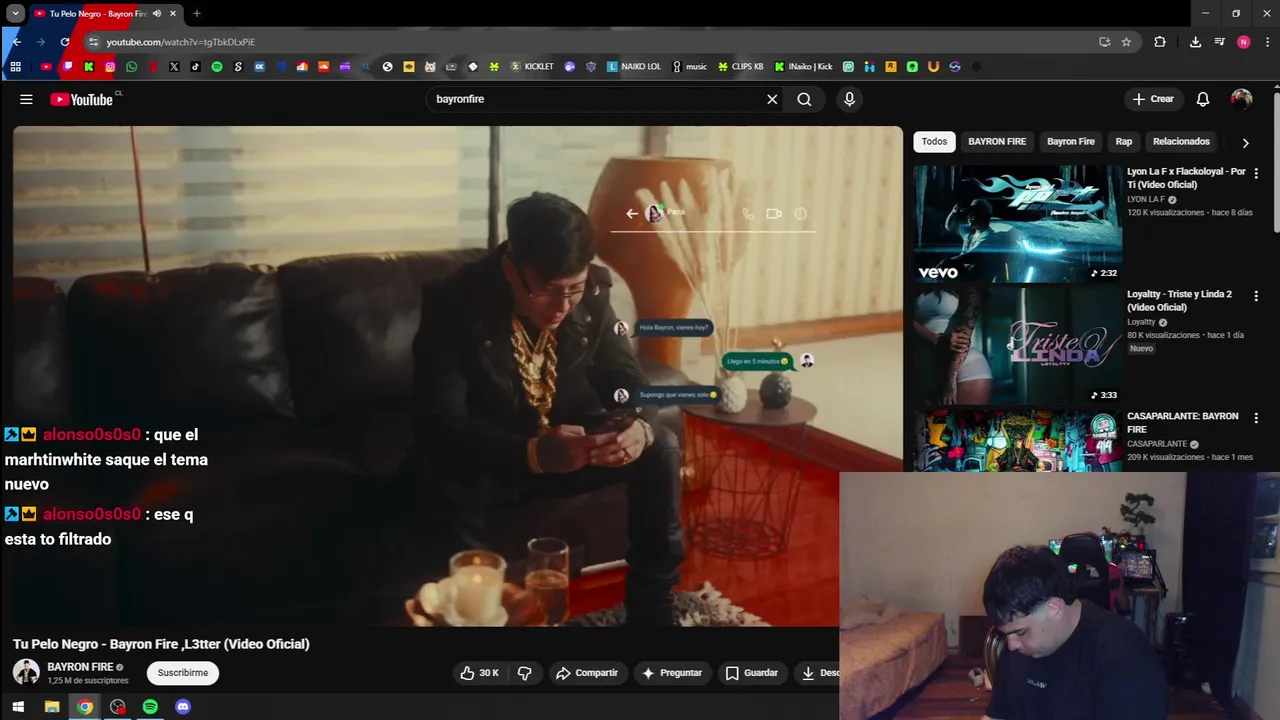This screenshot has height=720, width=1280.
Task: Open the music bookmark folder
Action: [689, 67]
